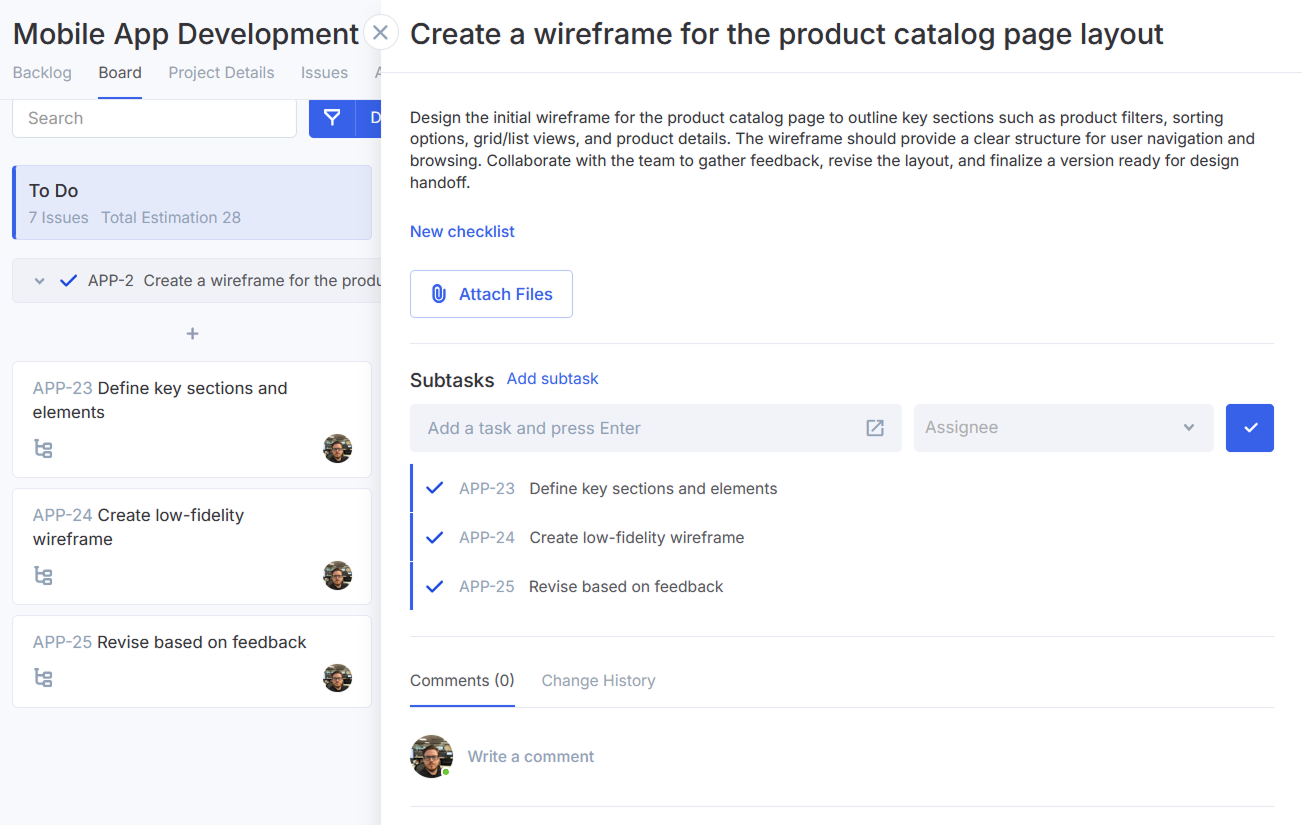Open the Project Details tab
The image size is (1302, 825).
pos(221,72)
